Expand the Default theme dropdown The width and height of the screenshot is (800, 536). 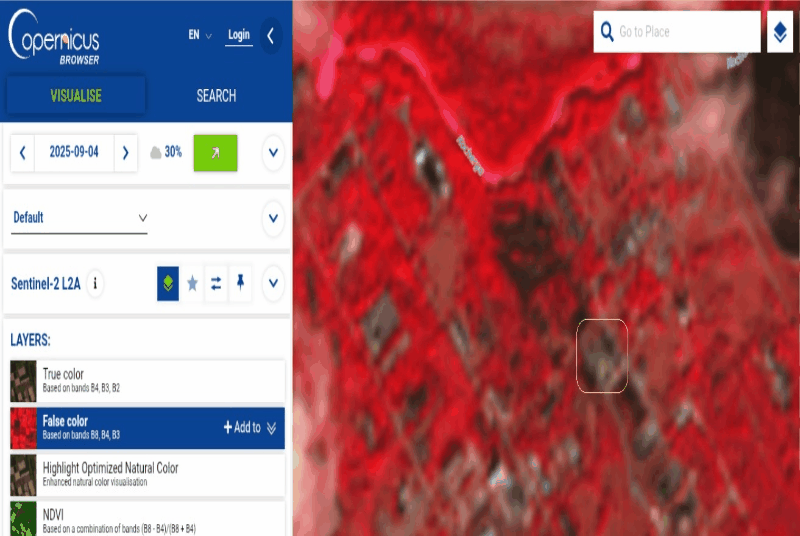pos(79,218)
